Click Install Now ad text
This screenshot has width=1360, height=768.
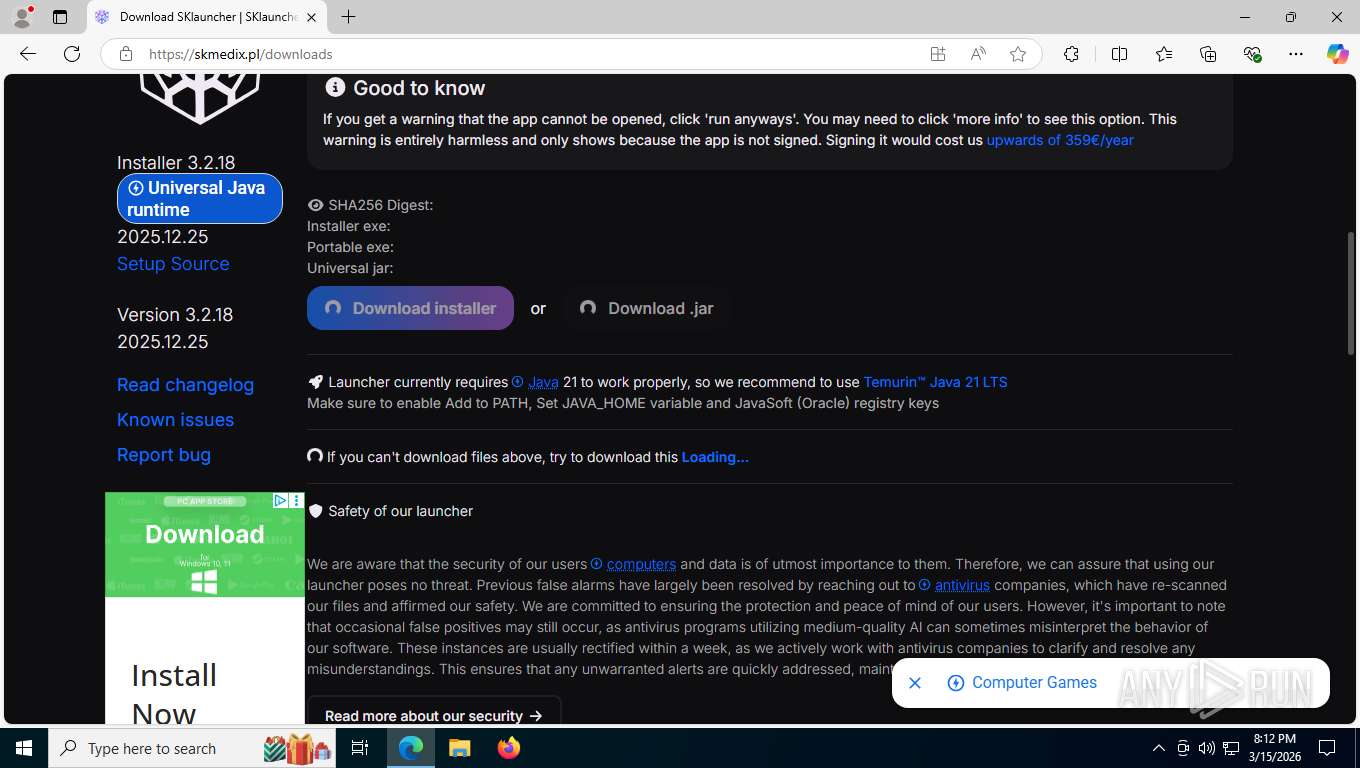click(x=174, y=694)
